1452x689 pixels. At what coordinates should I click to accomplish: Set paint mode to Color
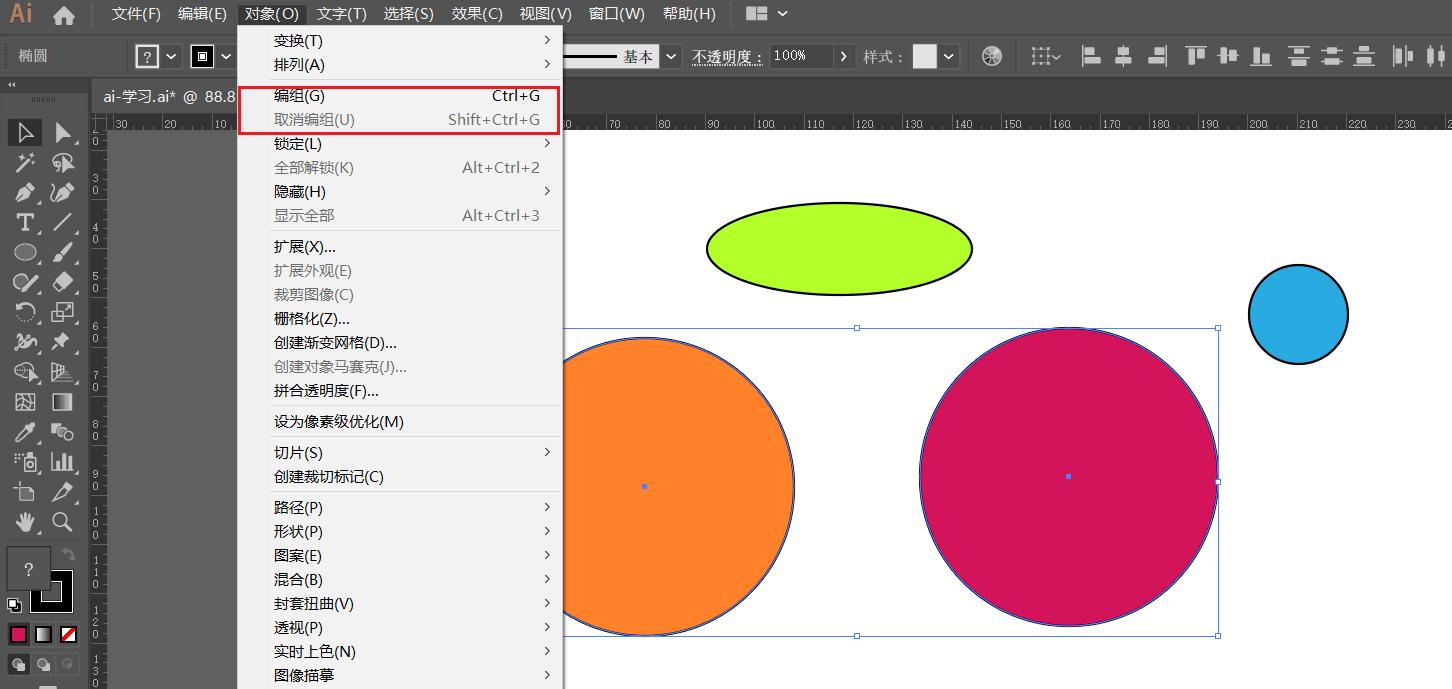pyautogui.click(x=19, y=634)
